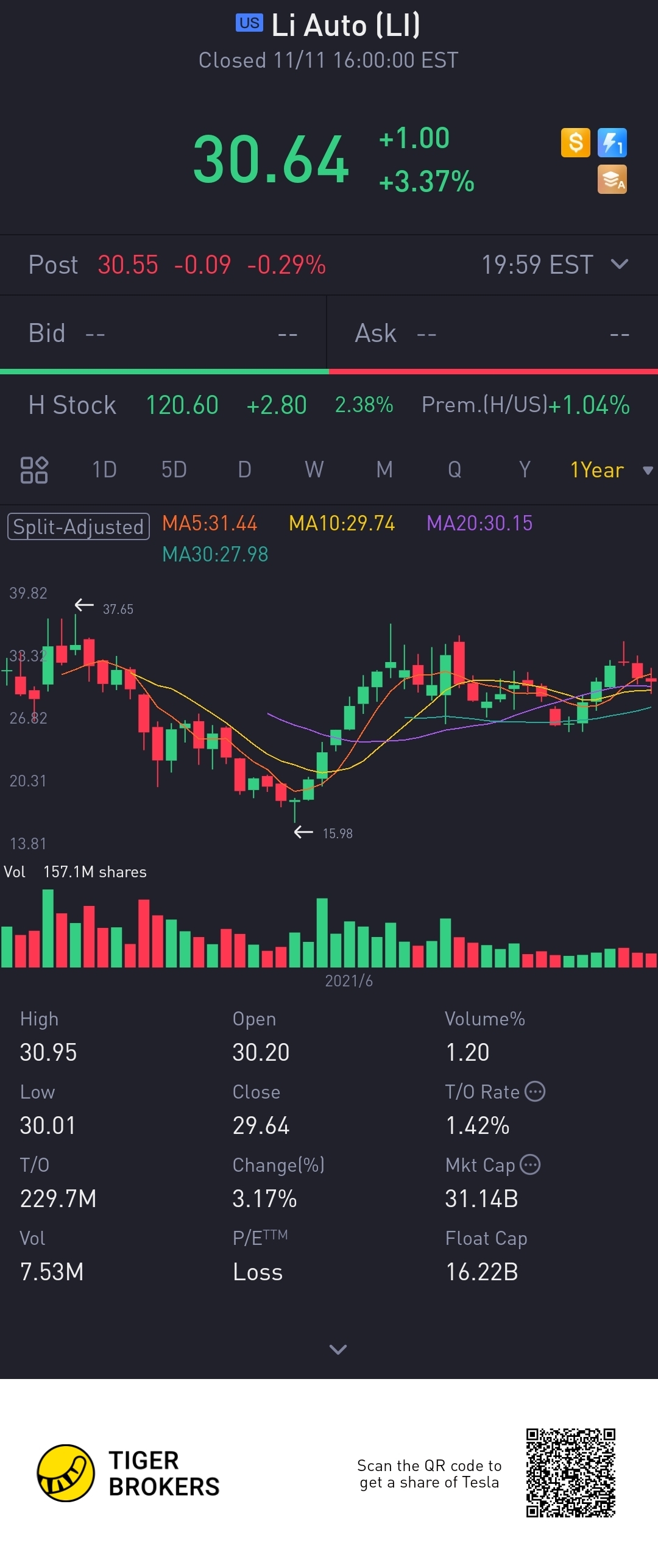Tap the MA10:29.74 indicator label
This screenshot has width=658, height=1568.
pyautogui.click(x=342, y=523)
